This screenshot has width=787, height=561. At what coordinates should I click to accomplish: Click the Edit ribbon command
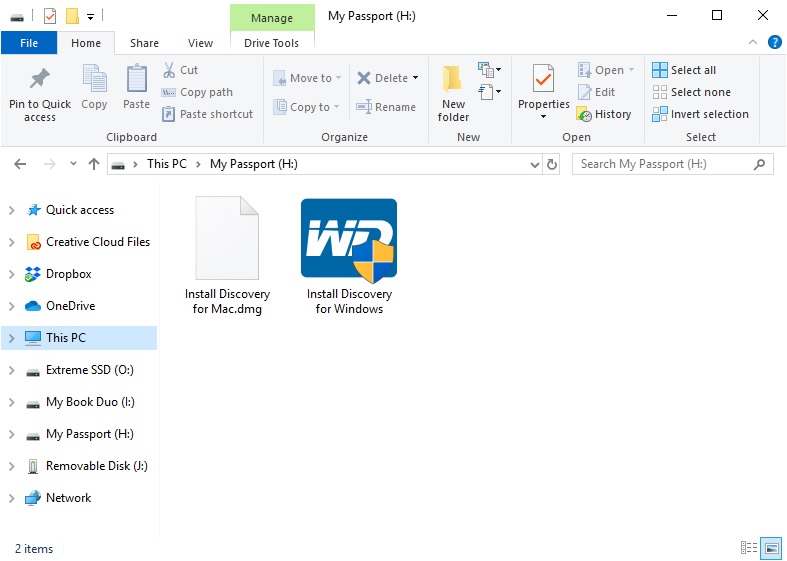tap(596, 92)
